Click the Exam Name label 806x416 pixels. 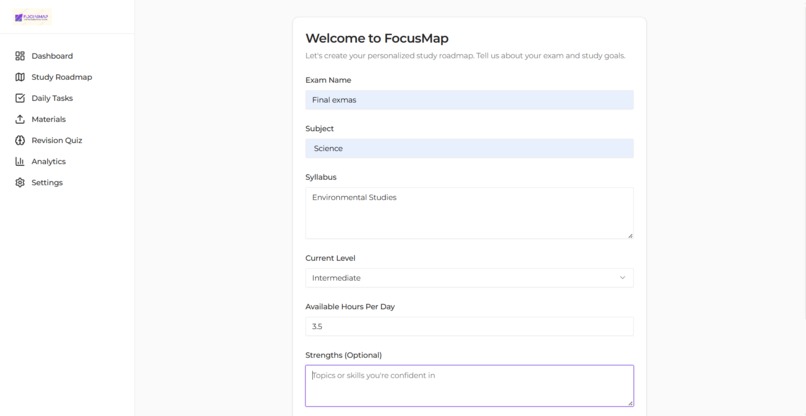pos(328,80)
